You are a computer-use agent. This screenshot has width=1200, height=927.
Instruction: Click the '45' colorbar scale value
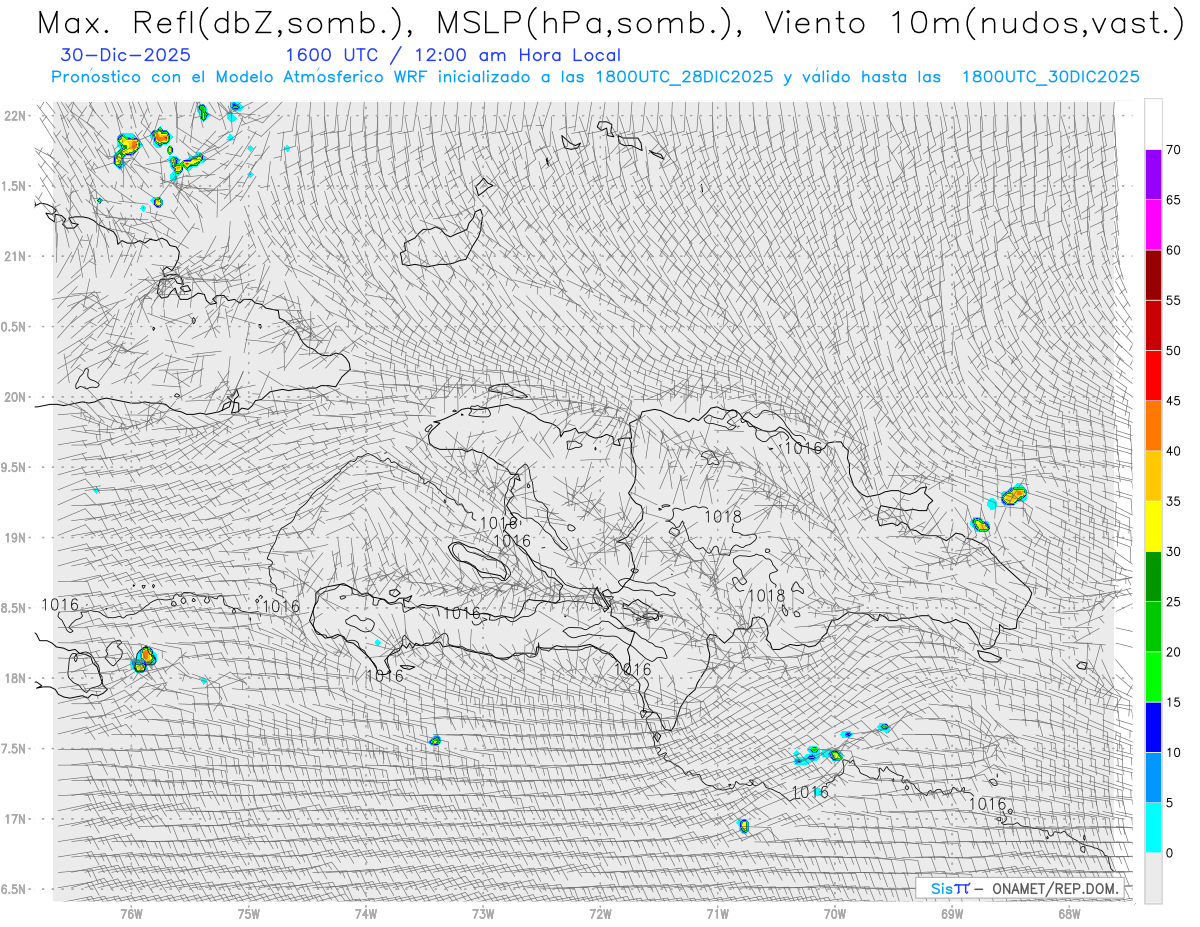(x=1173, y=401)
